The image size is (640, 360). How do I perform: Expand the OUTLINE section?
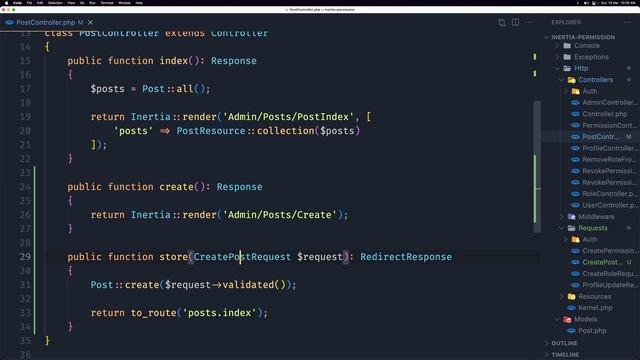(547, 343)
